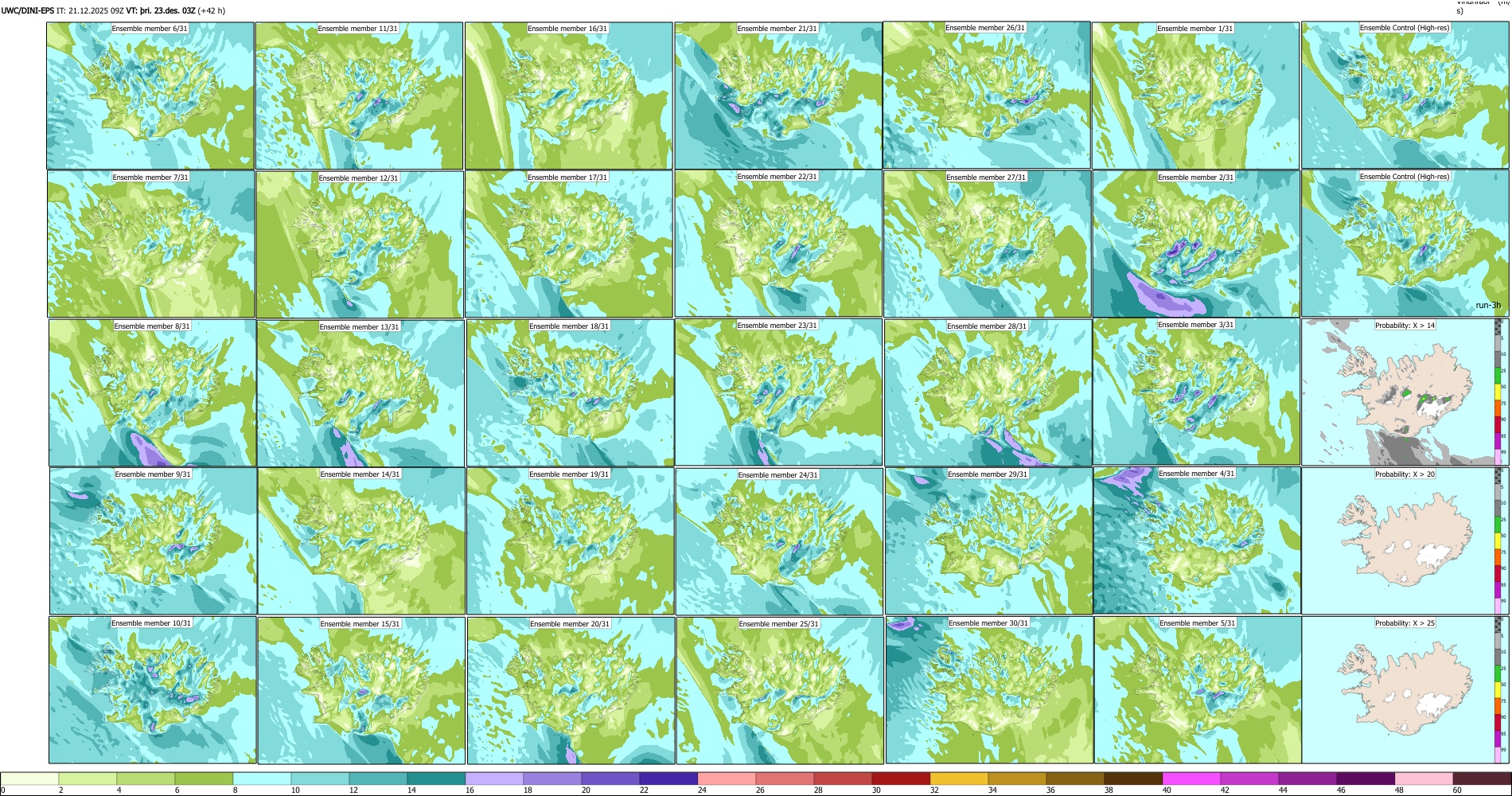Image resolution: width=1512 pixels, height=796 pixels.
Task: Open the Ensemble member 26/31 wind map
Action: (987, 95)
